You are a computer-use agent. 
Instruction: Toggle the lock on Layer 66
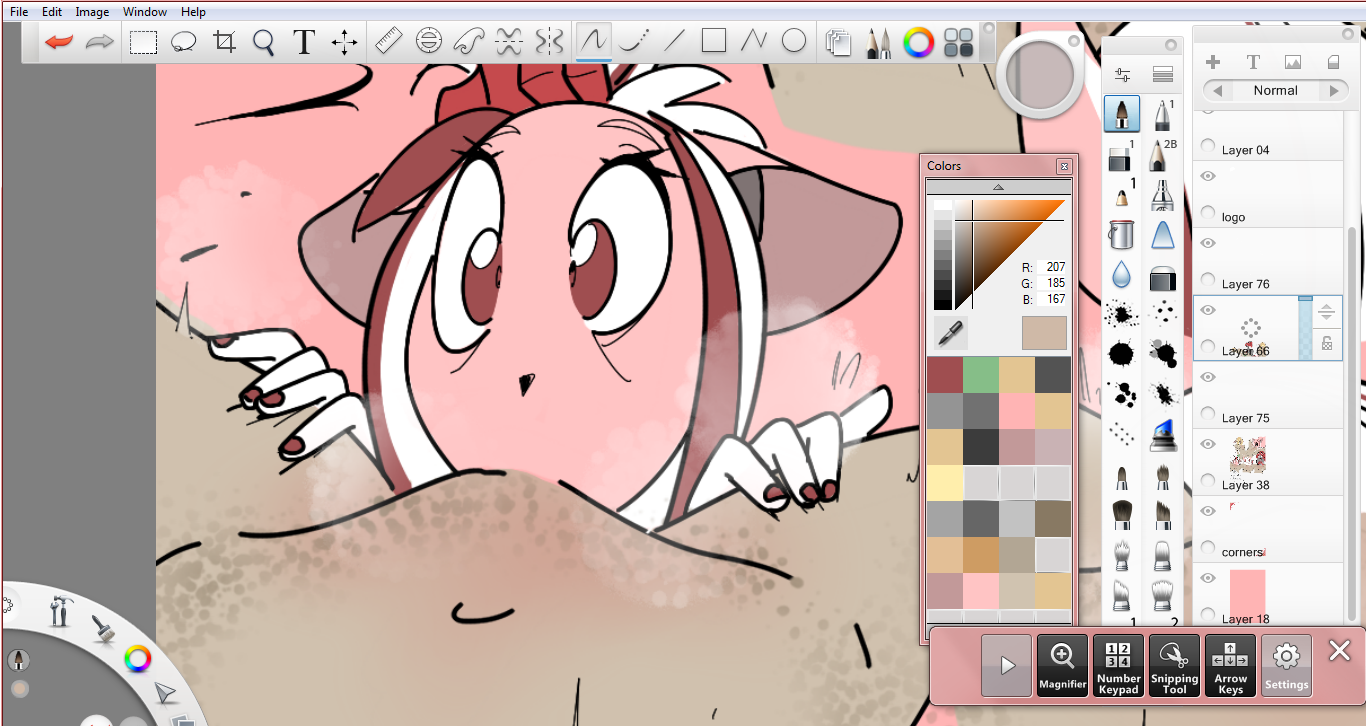coord(1326,344)
